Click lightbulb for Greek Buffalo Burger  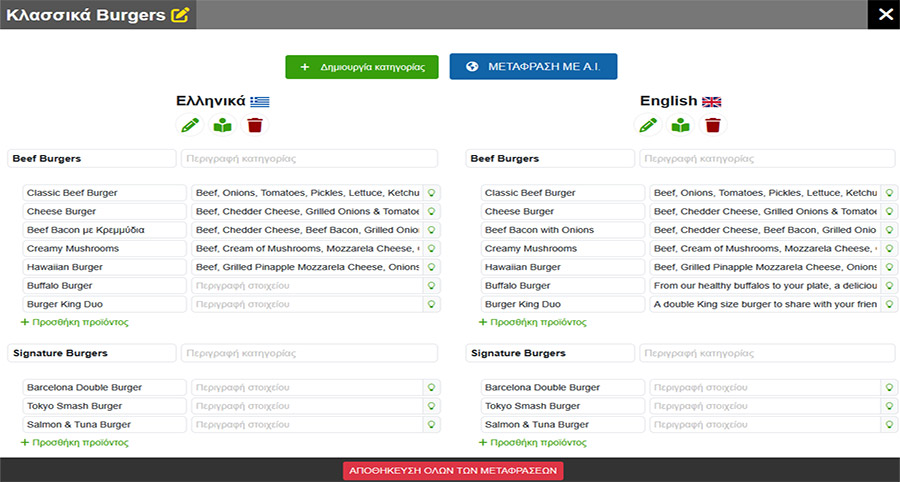432,286
